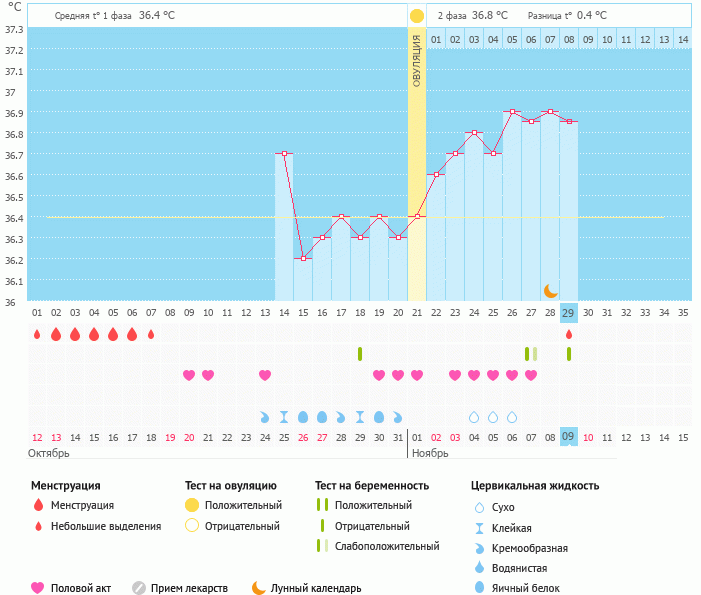Click the intercourse heart on cycle day 13
The height and width of the screenshot is (595, 701).
click(x=265, y=375)
